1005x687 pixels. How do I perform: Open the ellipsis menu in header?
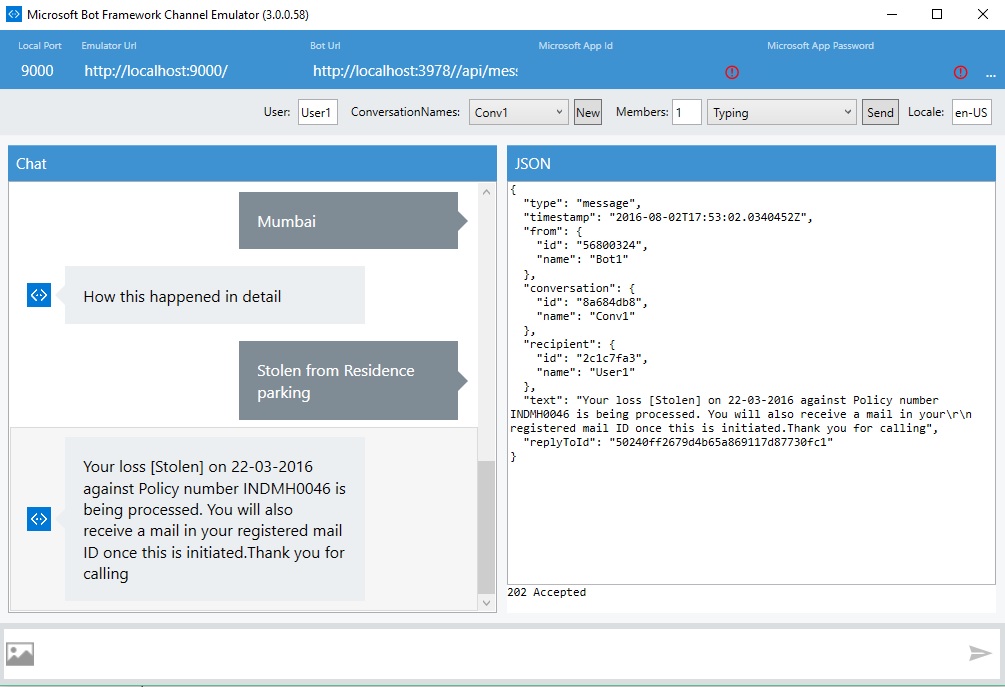991,74
